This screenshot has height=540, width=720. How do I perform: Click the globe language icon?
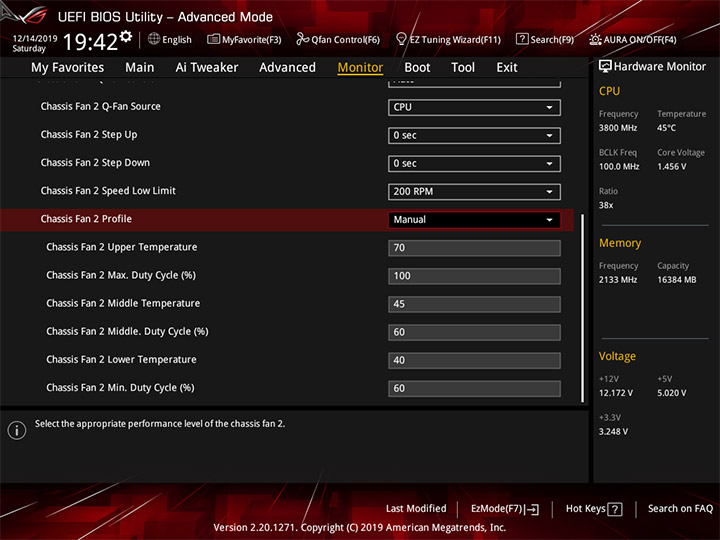point(154,39)
